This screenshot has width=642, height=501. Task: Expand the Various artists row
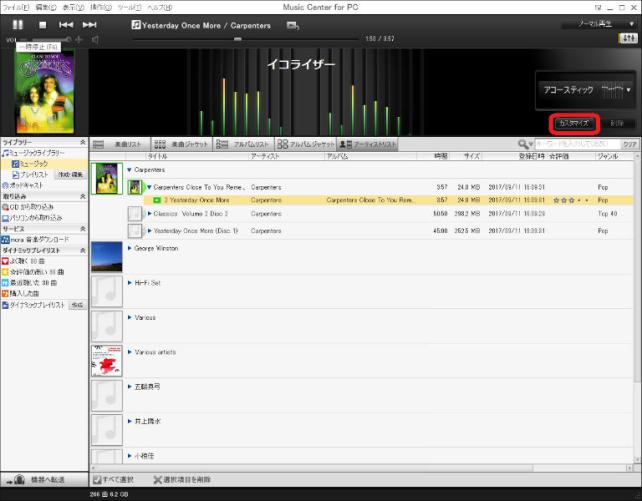click(x=129, y=352)
